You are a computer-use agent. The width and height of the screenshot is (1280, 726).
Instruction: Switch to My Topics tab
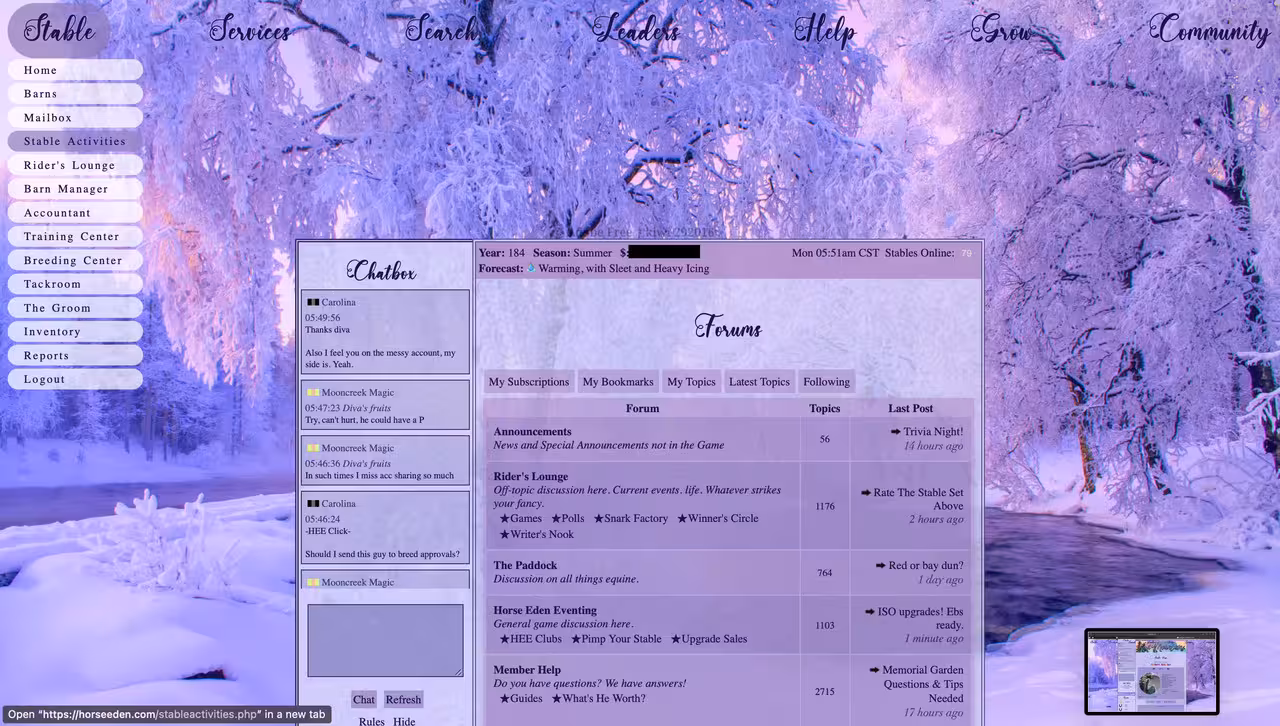tap(691, 382)
